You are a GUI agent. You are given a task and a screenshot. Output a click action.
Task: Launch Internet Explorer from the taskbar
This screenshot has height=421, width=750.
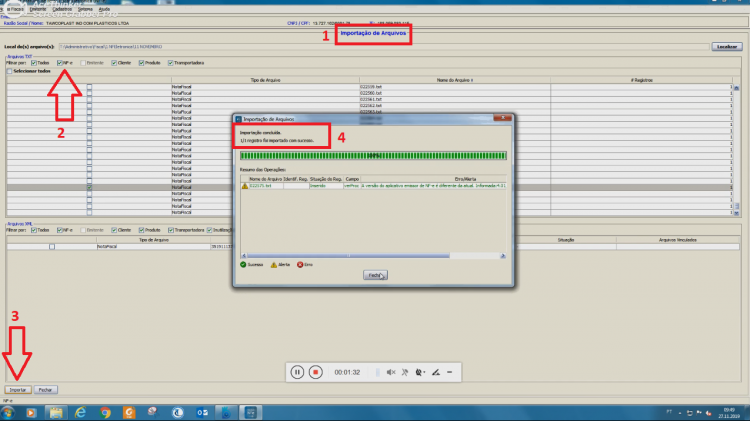coord(80,412)
